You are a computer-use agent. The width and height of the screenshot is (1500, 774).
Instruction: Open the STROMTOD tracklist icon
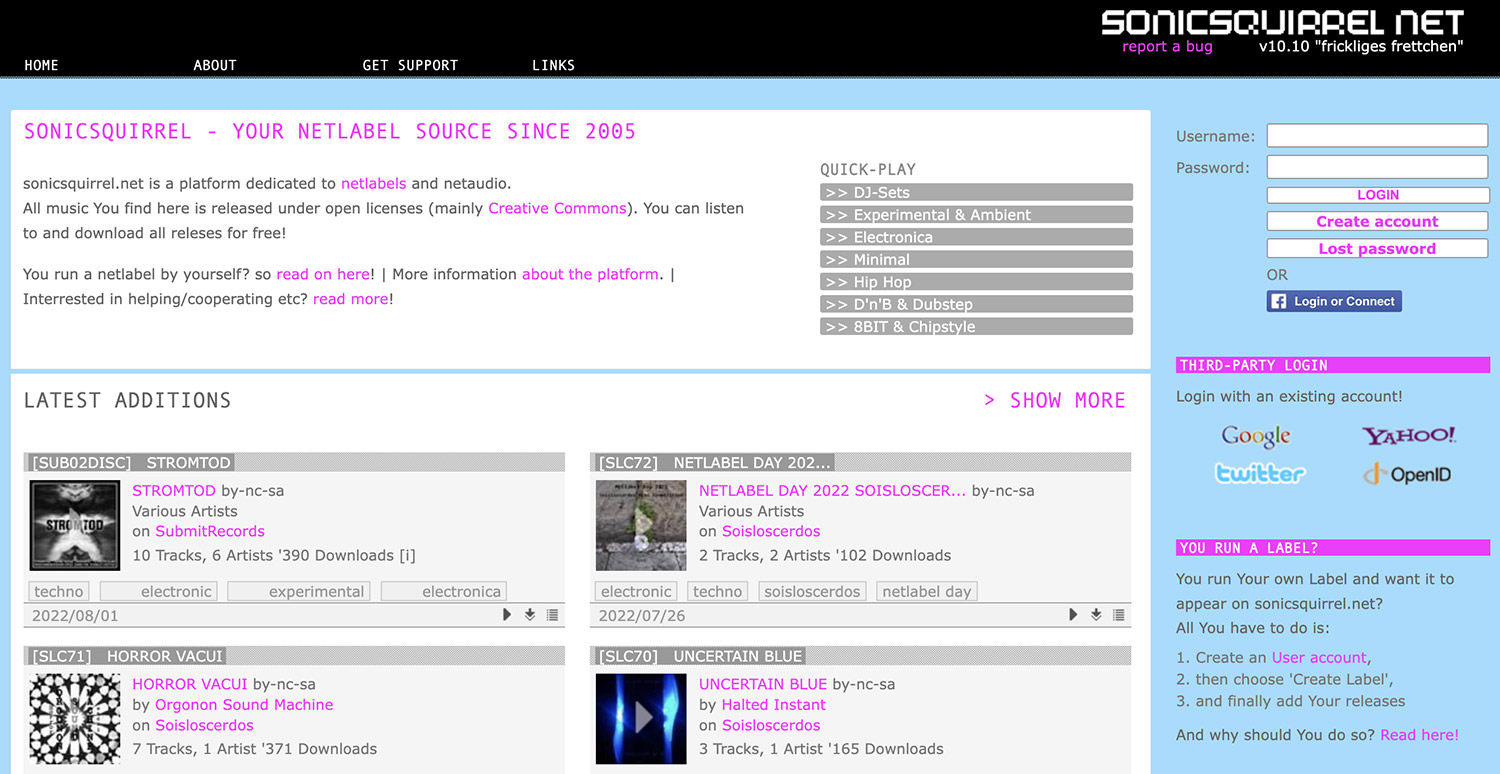click(x=553, y=615)
